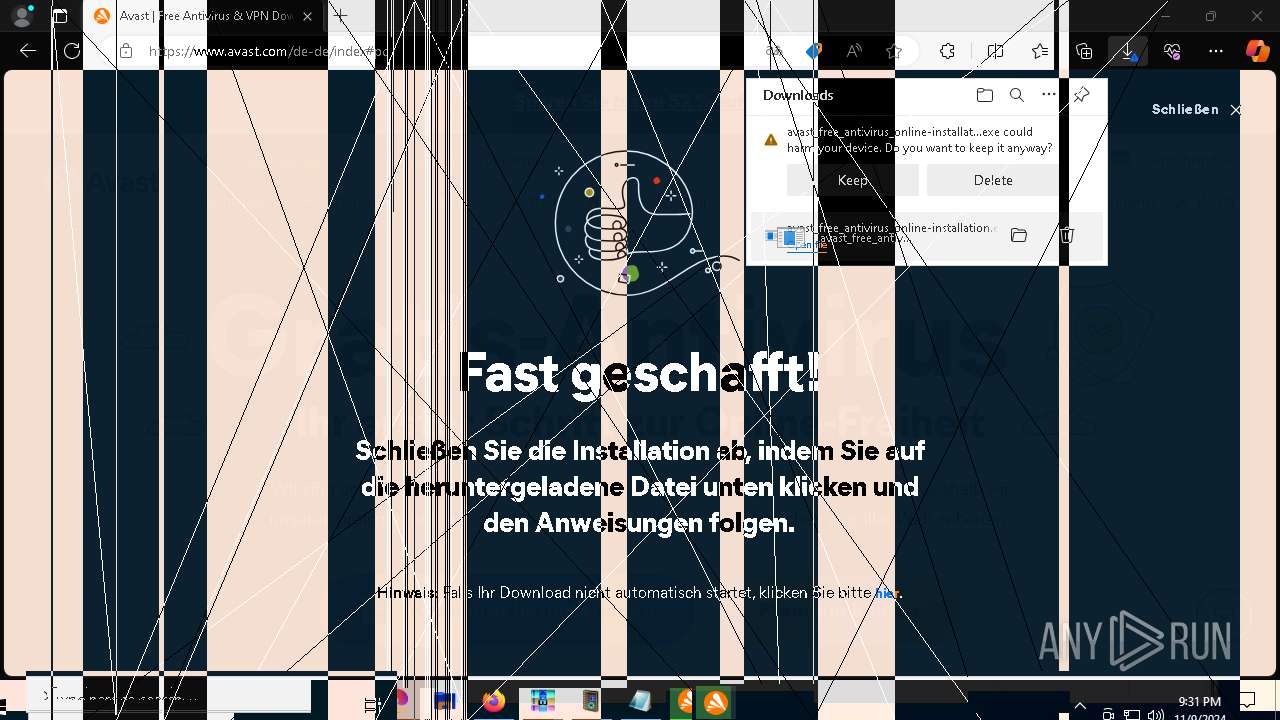Open Collections in Edge toolbar

click(x=1084, y=51)
